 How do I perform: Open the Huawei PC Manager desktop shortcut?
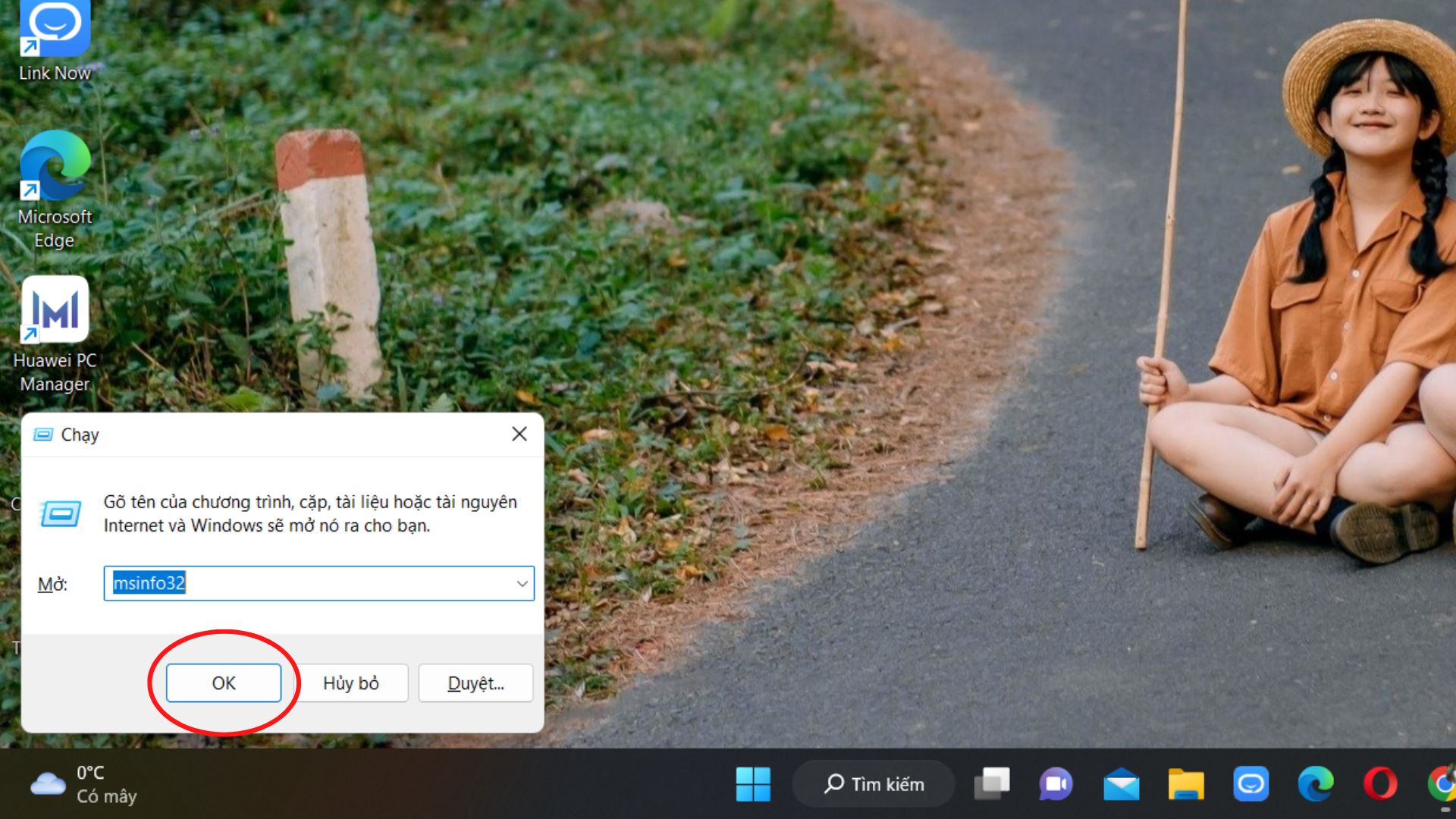coord(55,334)
